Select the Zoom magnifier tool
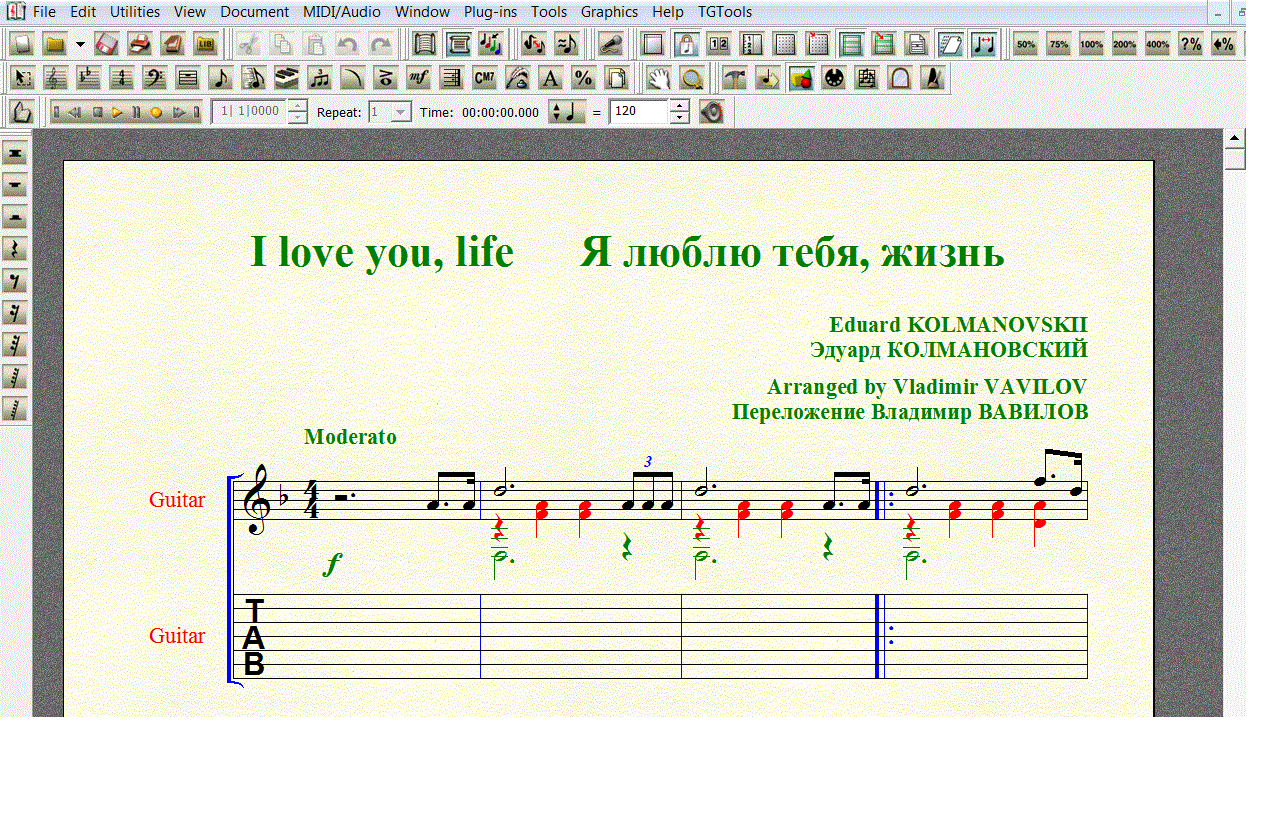Image resolution: width=1274 pixels, height=813 pixels. click(690, 78)
